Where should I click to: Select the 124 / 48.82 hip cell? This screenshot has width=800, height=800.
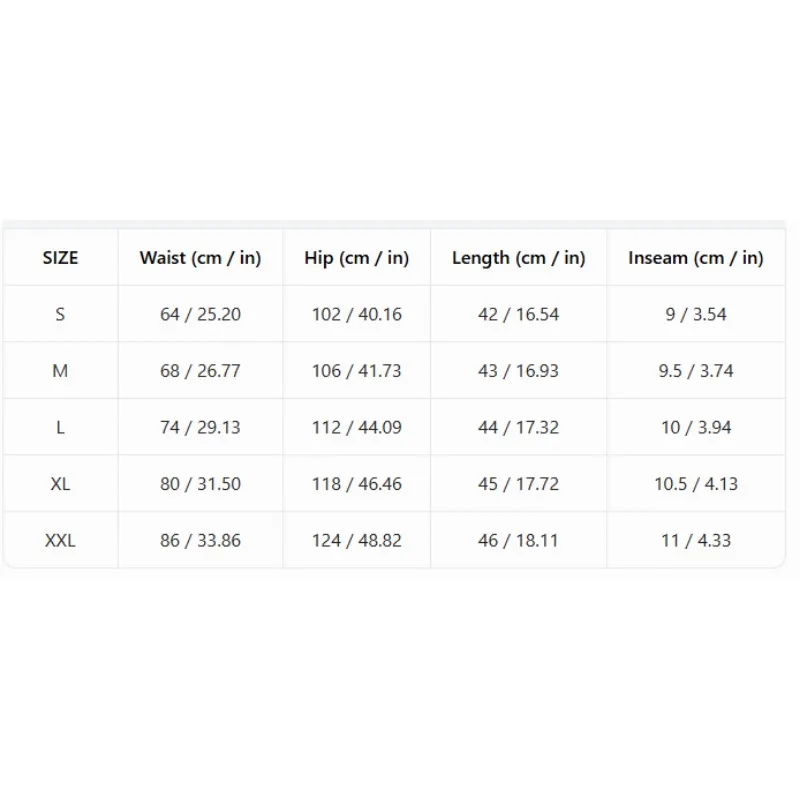[357, 540]
